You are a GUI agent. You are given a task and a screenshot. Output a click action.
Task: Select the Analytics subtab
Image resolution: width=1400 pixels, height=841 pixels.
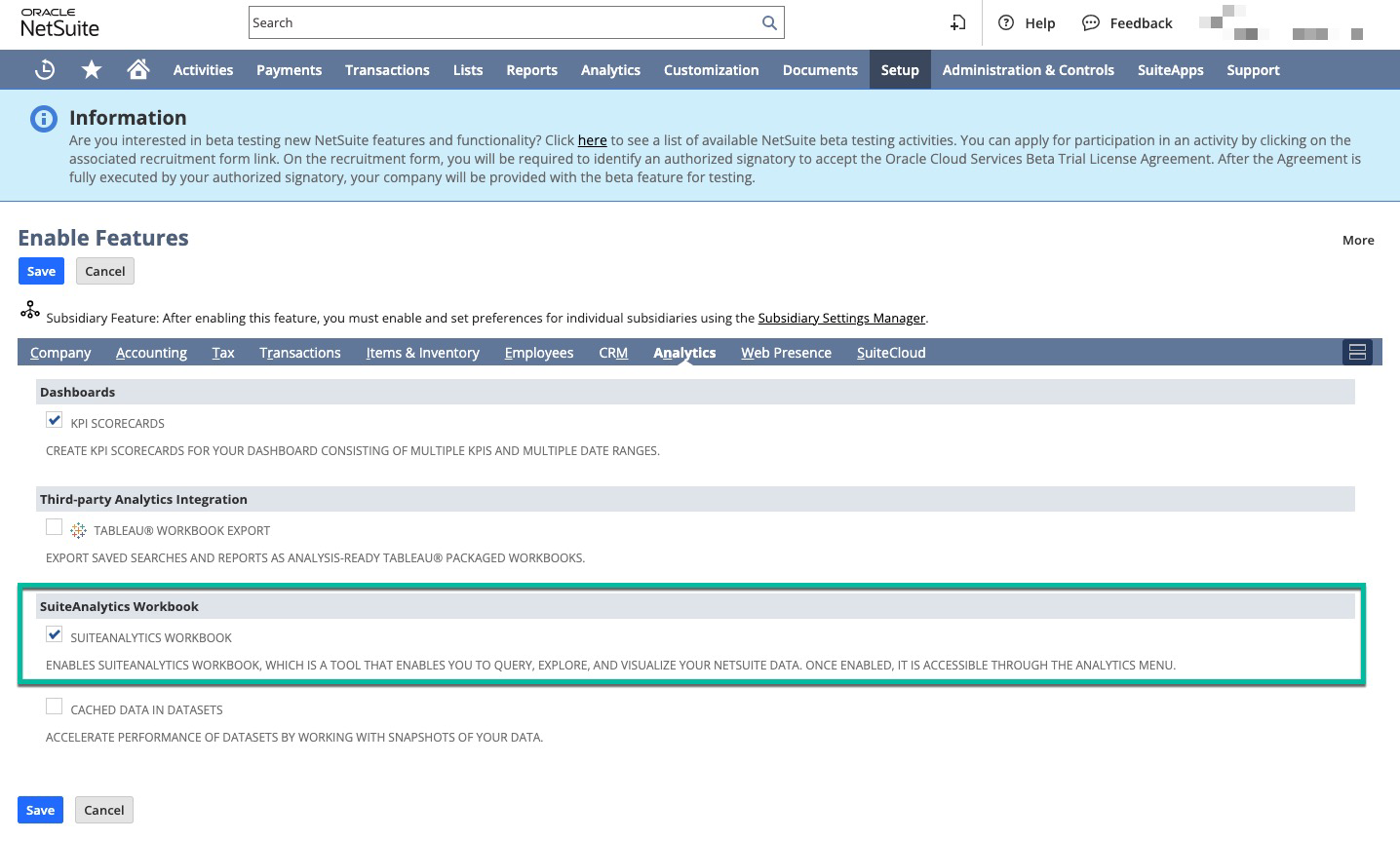(x=684, y=353)
